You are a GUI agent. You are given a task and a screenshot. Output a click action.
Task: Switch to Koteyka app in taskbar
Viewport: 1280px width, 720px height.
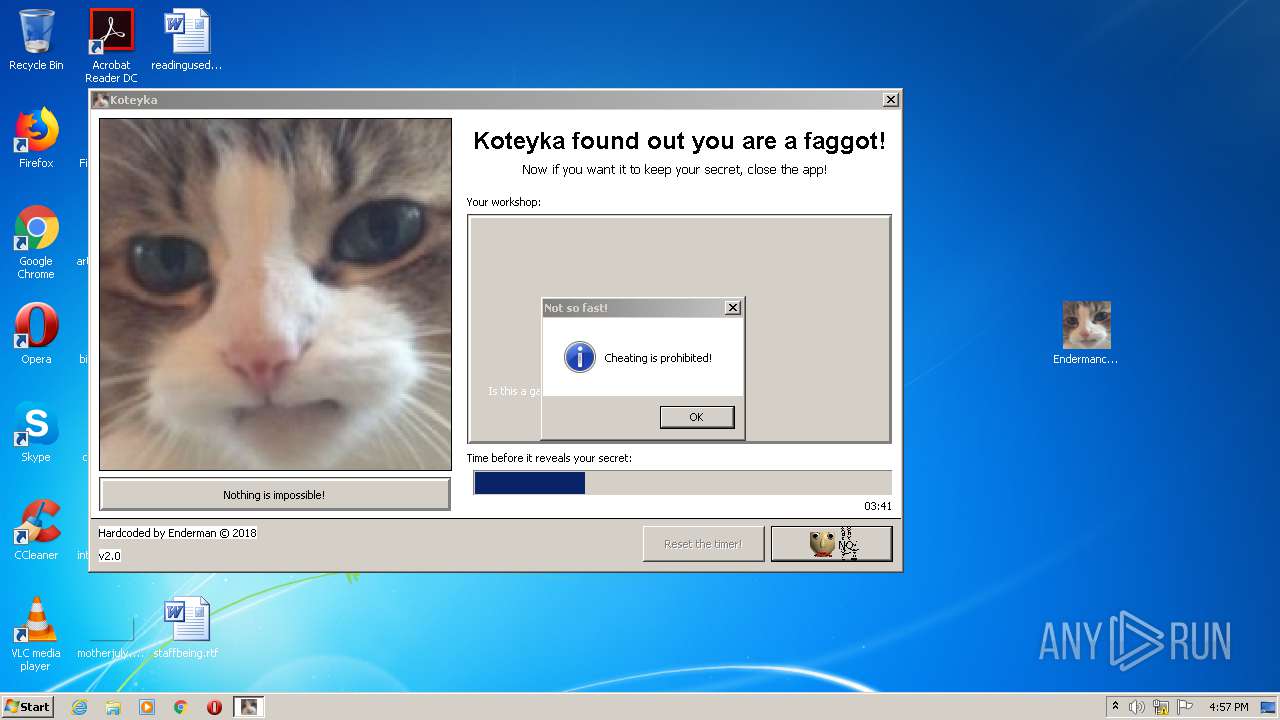pyautogui.click(x=249, y=707)
